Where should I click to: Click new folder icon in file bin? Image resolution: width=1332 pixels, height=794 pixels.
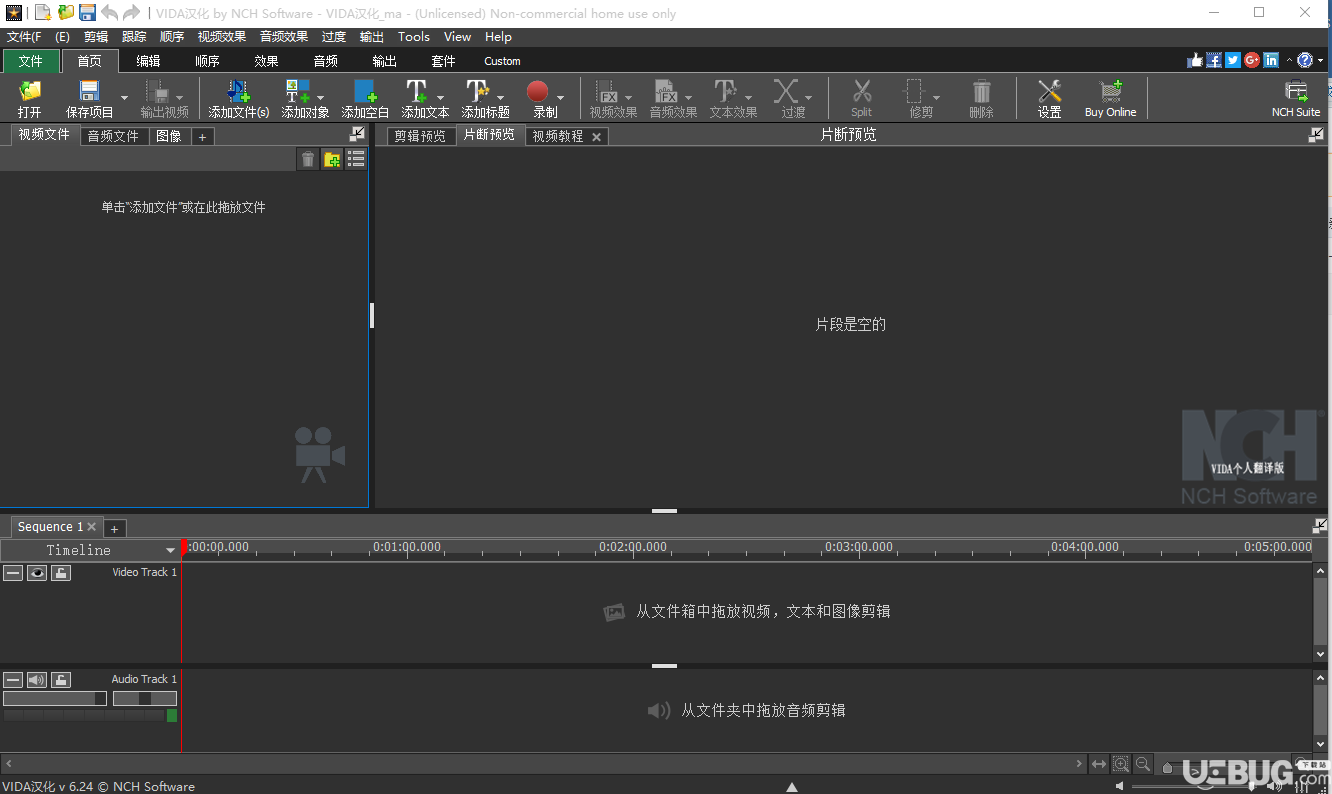coord(332,159)
